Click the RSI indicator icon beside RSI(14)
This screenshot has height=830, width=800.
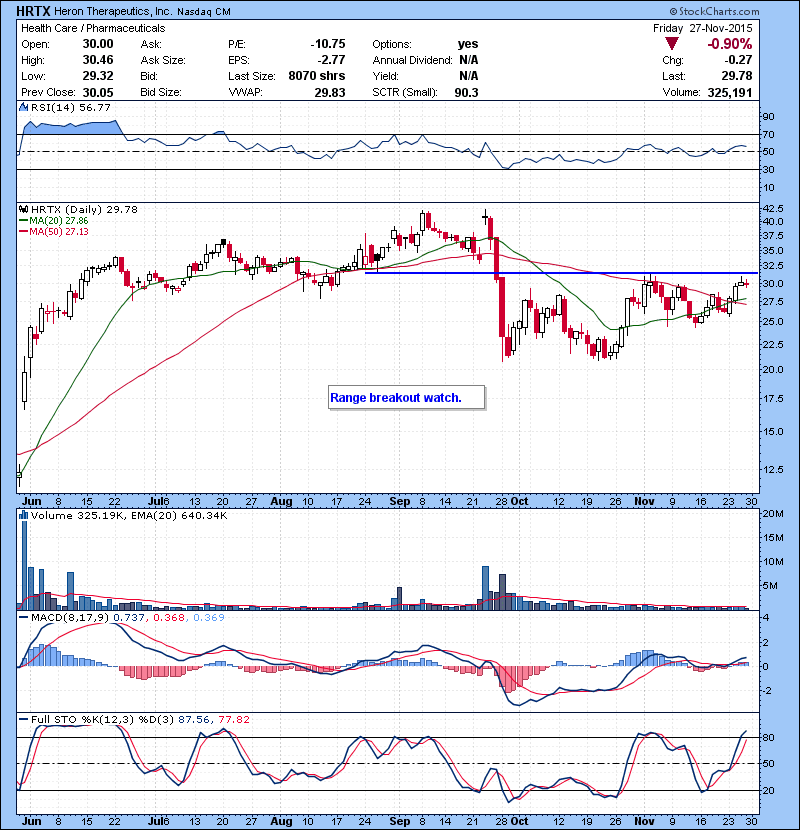(23, 107)
